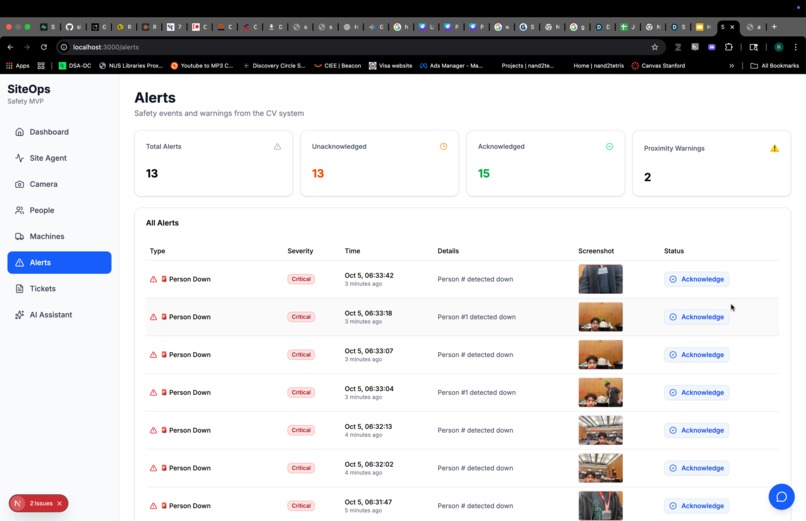
Task: Open screenshot thumbnail for 06:32:13 alert
Action: [600, 430]
